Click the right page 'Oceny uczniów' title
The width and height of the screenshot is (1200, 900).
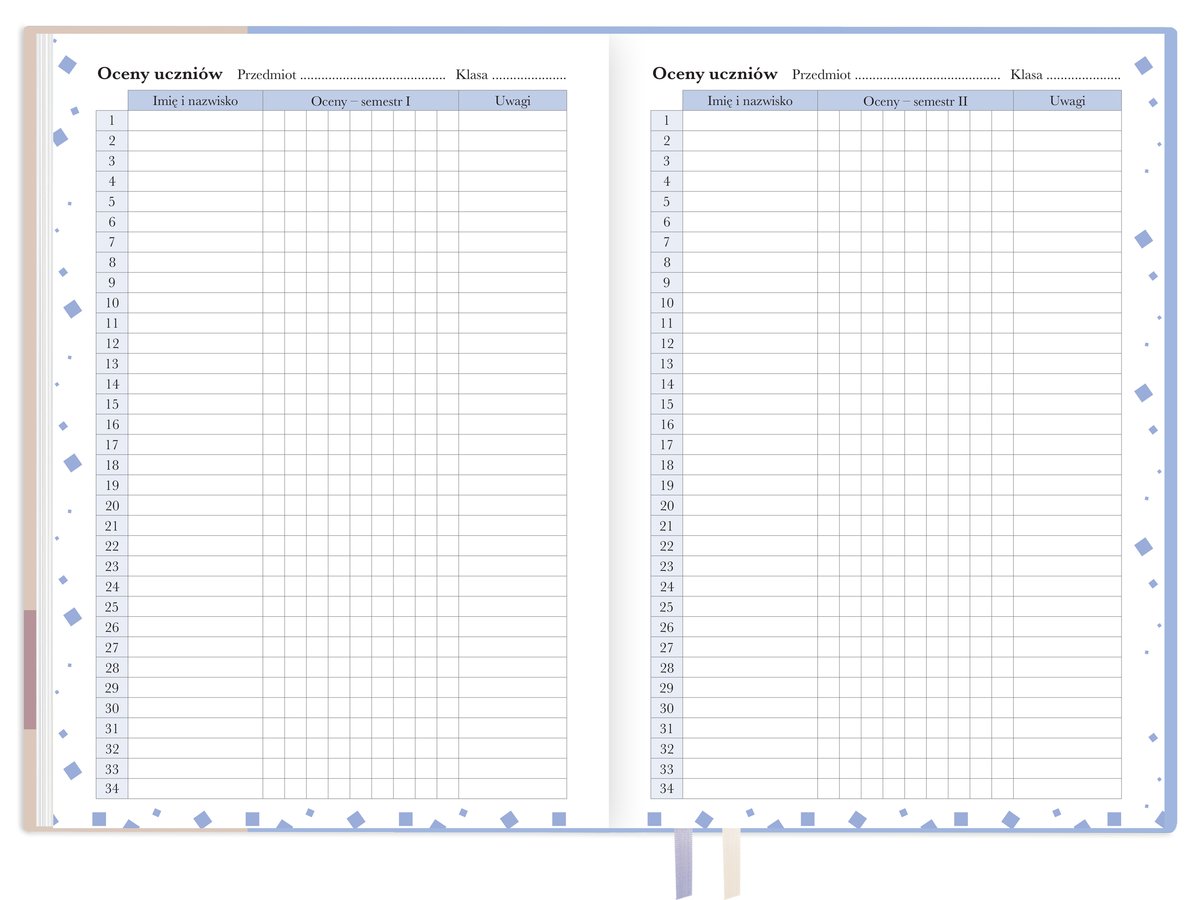(714, 74)
